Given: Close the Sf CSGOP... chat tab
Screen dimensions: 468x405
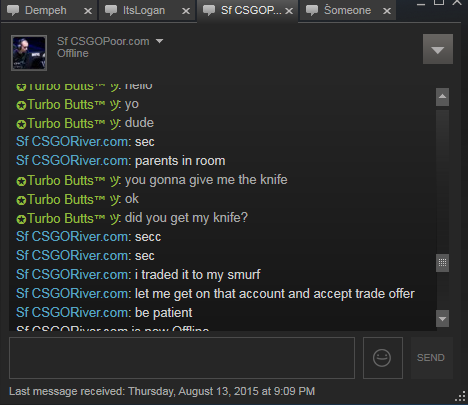Looking at the screenshot, I should tap(289, 11).
